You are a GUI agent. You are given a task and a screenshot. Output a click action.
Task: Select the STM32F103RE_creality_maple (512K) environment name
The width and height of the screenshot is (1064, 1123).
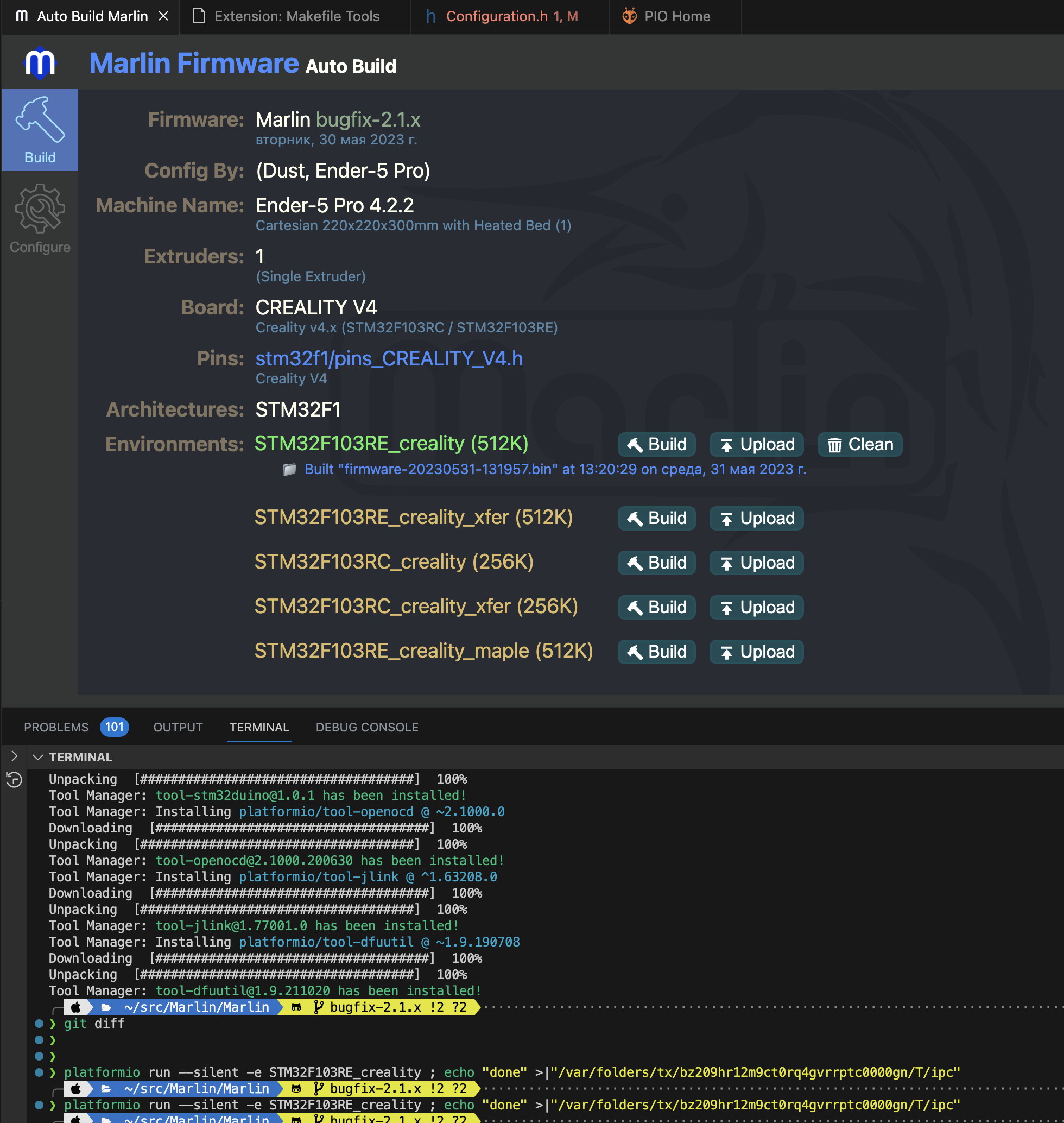tap(423, 651)
